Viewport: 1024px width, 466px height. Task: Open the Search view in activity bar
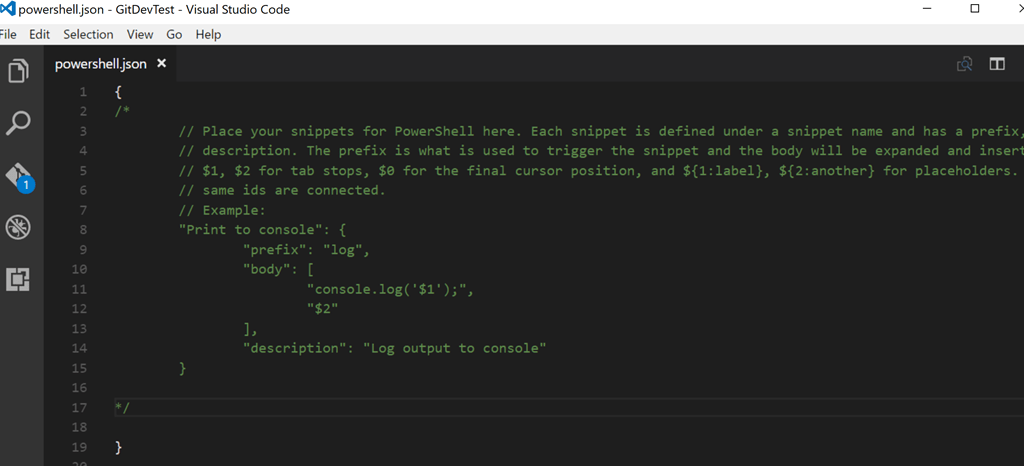pos(18,123)
